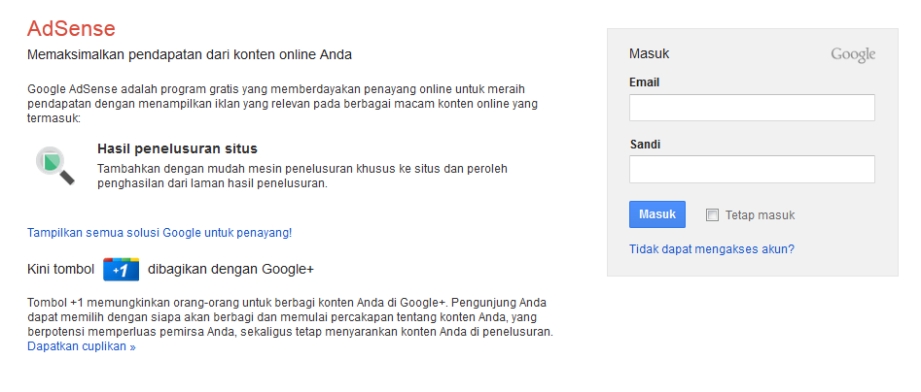Click the dibagikan dengan Google+ text

click(x=231, y=269)
